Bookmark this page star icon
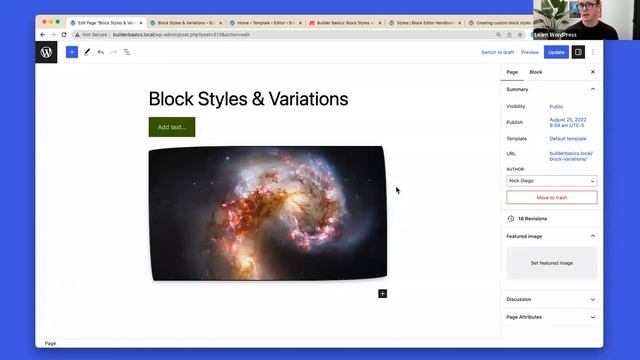640x360 pixels. 520,35
